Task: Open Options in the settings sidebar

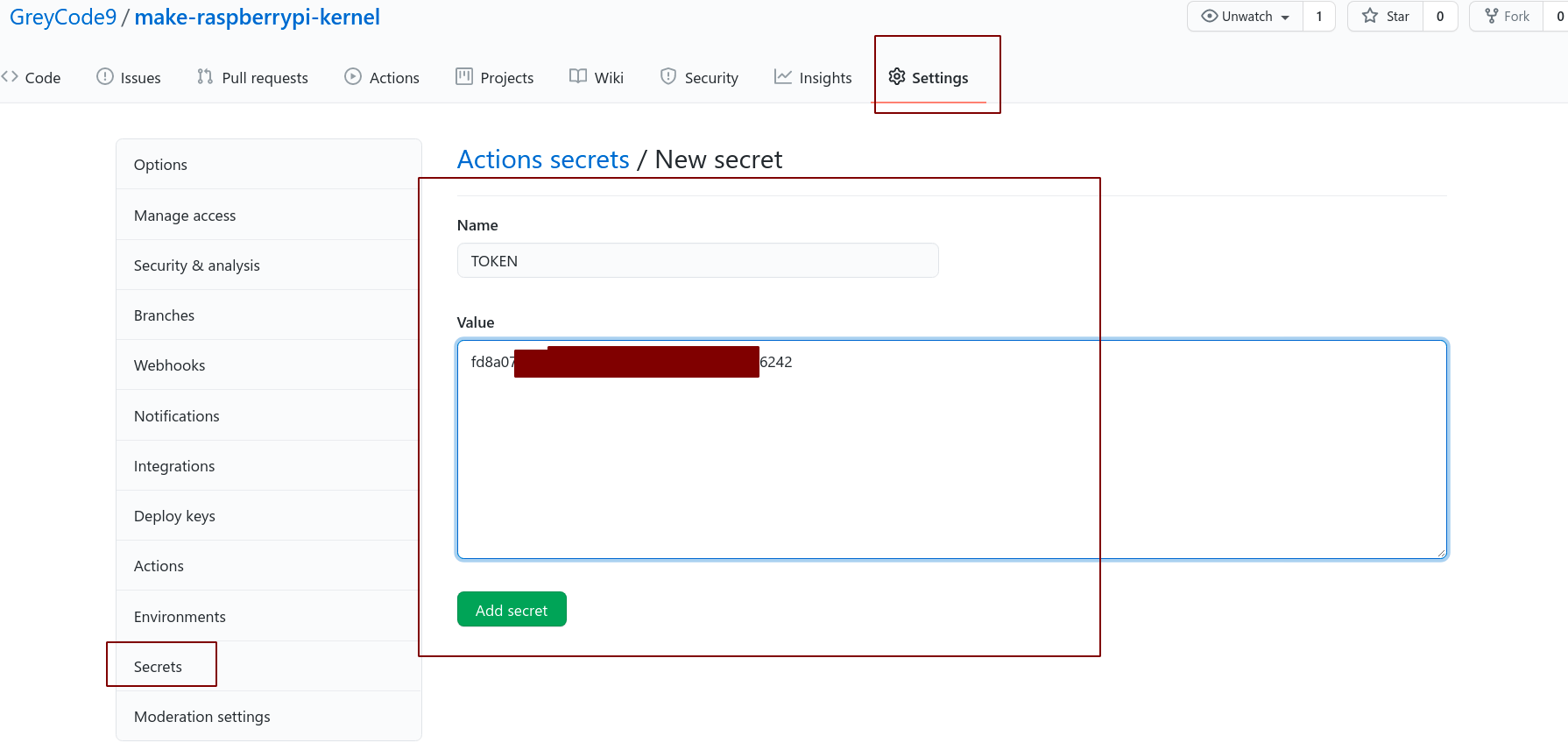Action: pos(269,165)
